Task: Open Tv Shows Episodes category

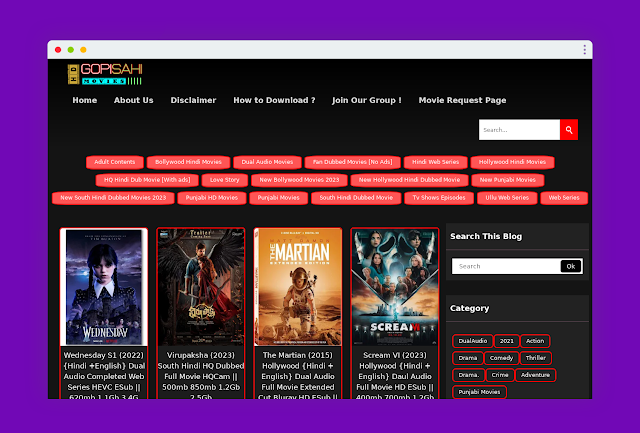Action: [439, 198]
